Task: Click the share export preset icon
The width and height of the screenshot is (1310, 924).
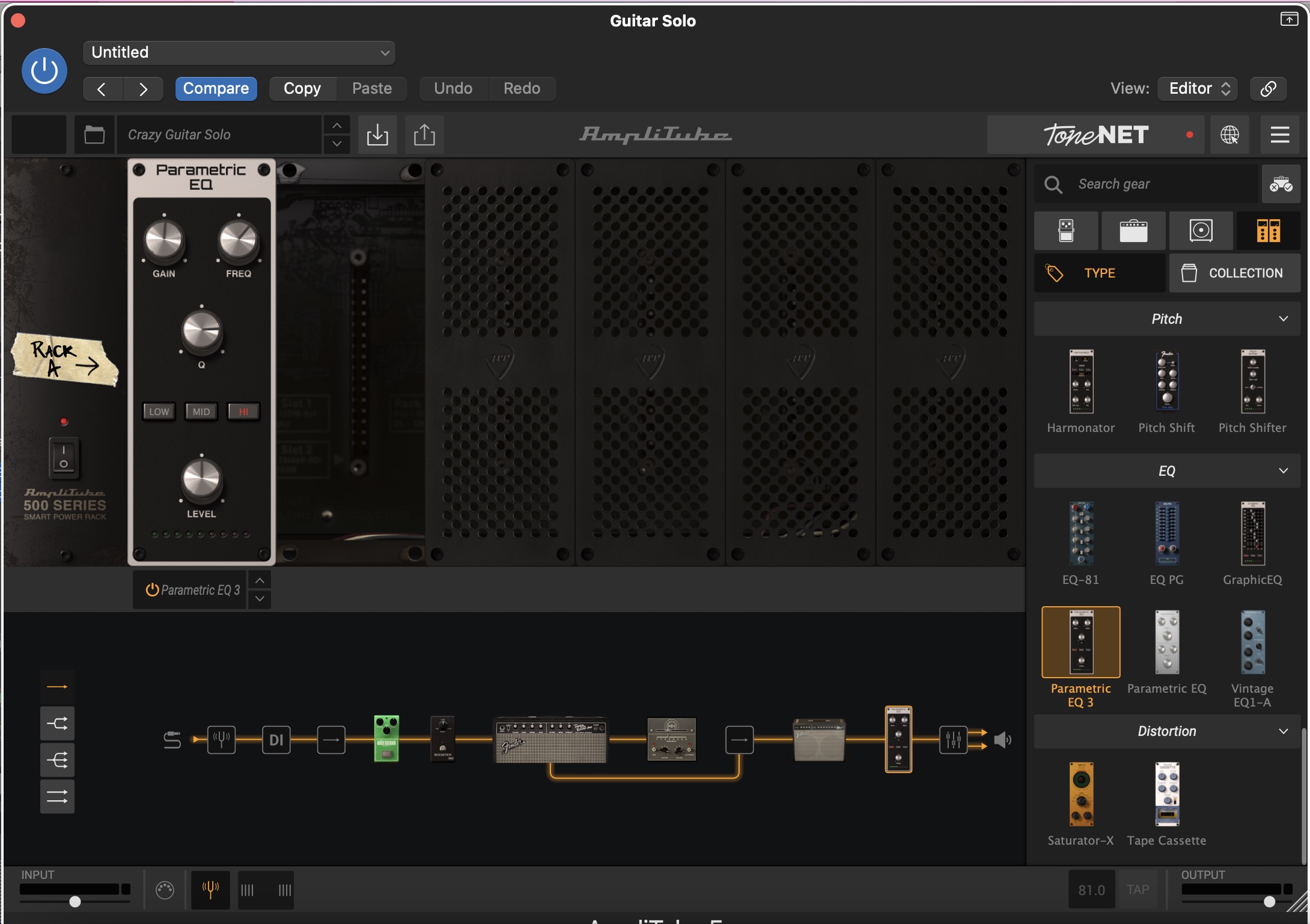Action: [424, 135]
